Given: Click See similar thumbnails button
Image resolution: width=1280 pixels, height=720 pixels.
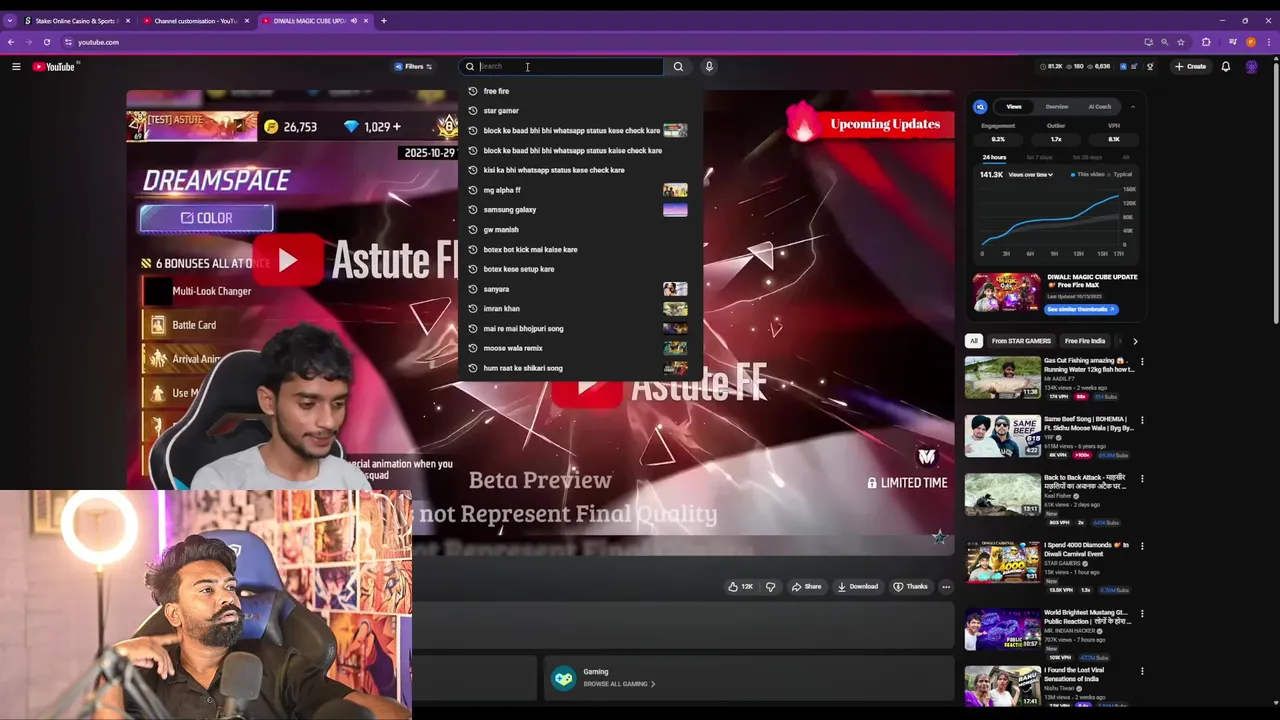Looking at the screenshot, I should [x=1081, y=309].
